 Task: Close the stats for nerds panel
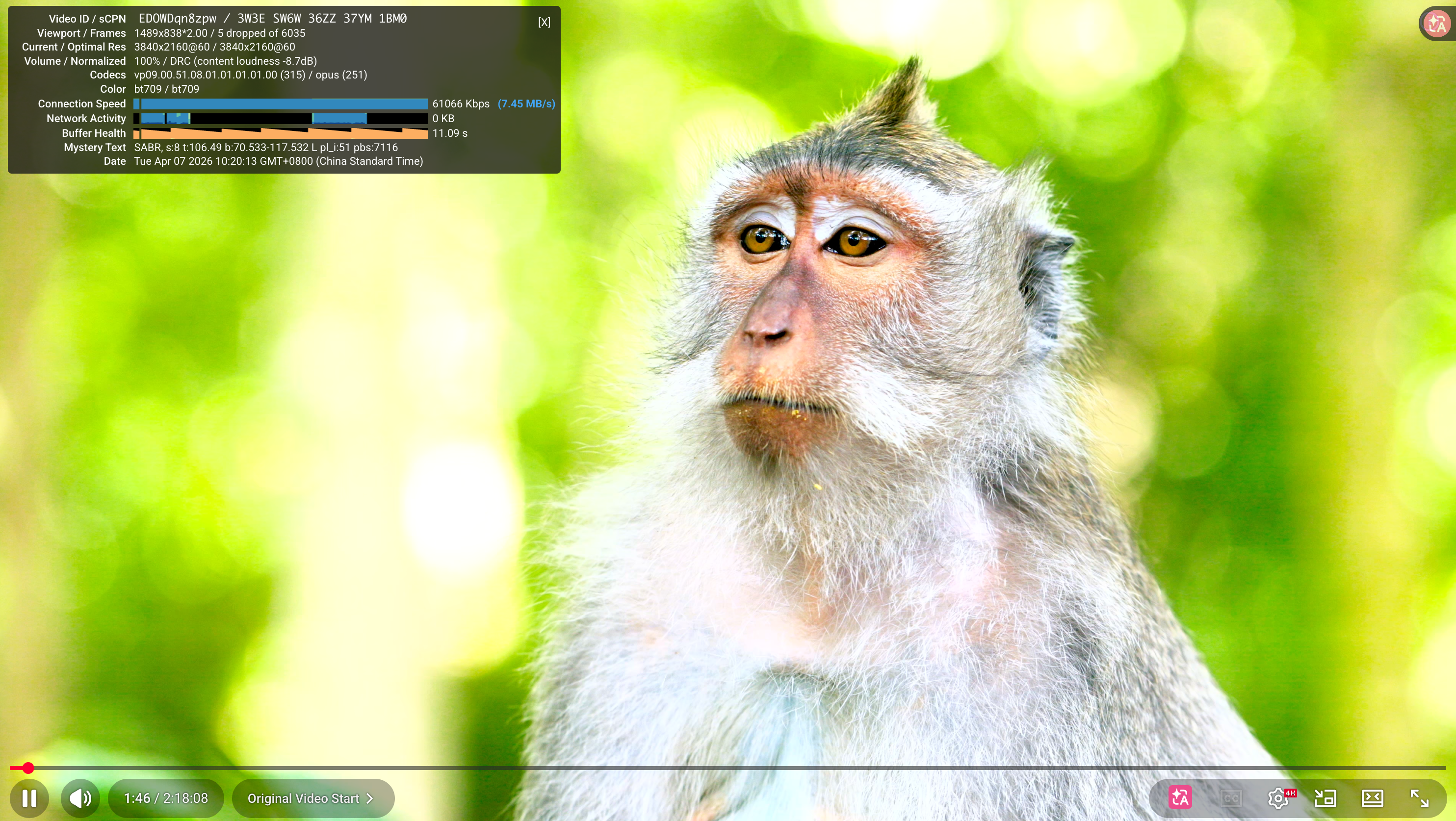coord(544,22)
